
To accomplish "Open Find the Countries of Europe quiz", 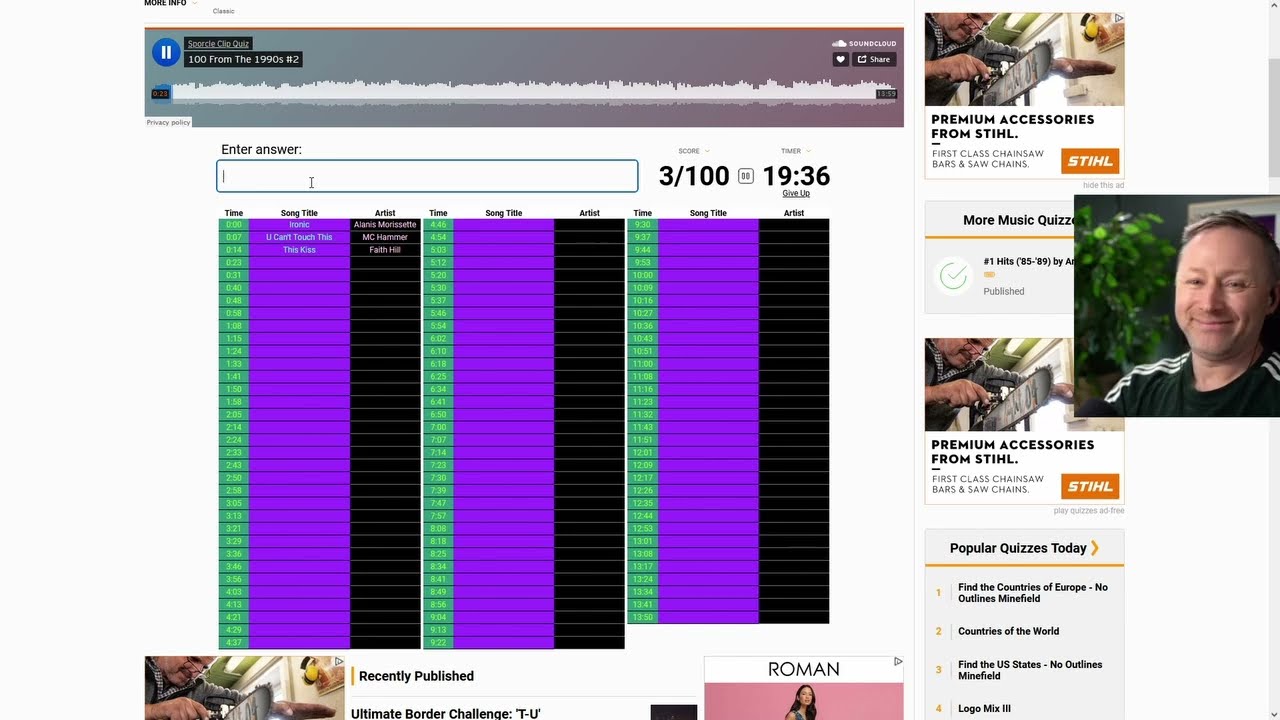I will click(1033, 593).
